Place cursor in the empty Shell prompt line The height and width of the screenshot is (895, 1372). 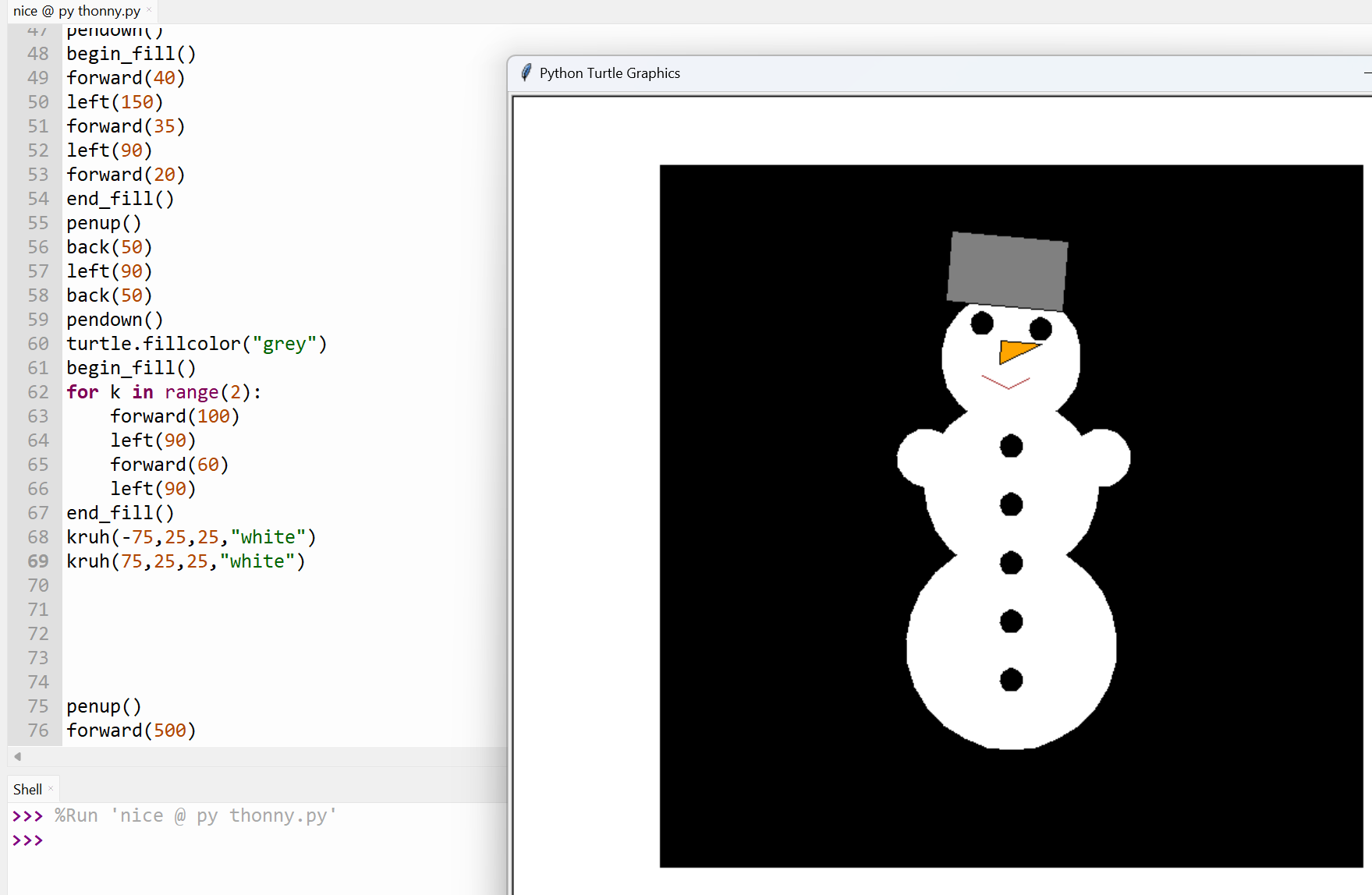pos(156,840)
